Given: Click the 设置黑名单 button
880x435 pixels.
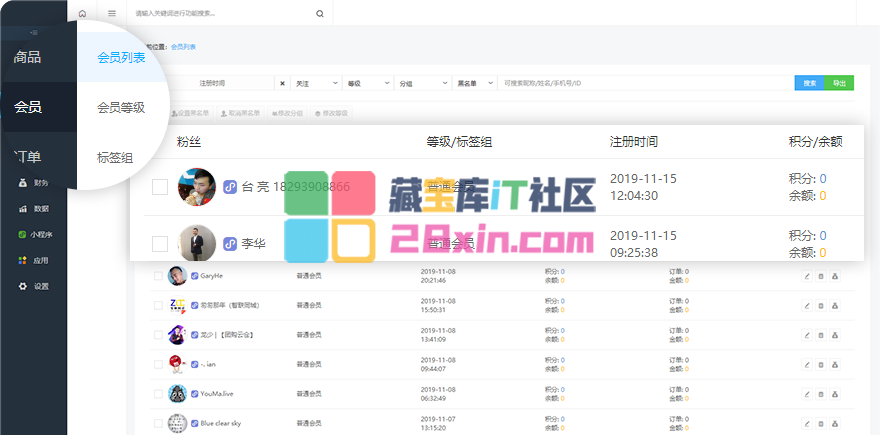Looking at the screenshot, I should [190, 113].
